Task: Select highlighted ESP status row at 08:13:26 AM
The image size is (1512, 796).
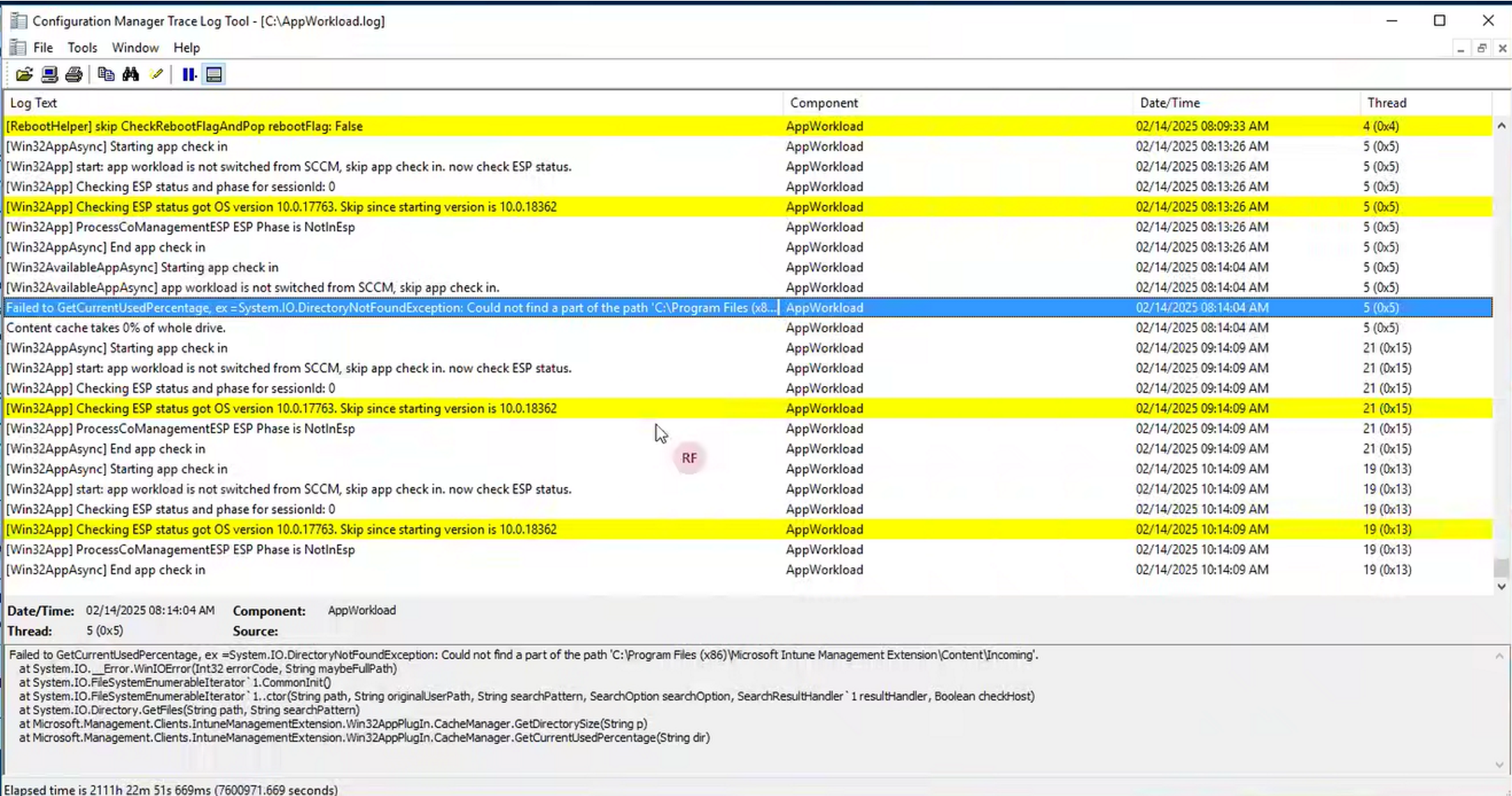Action: (748, 206)
